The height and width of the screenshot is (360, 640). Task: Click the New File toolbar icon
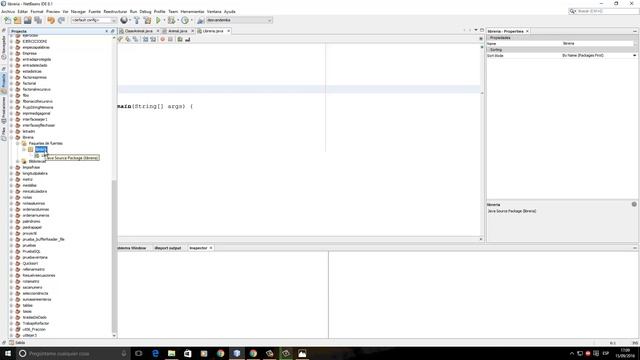pos(7,20)
